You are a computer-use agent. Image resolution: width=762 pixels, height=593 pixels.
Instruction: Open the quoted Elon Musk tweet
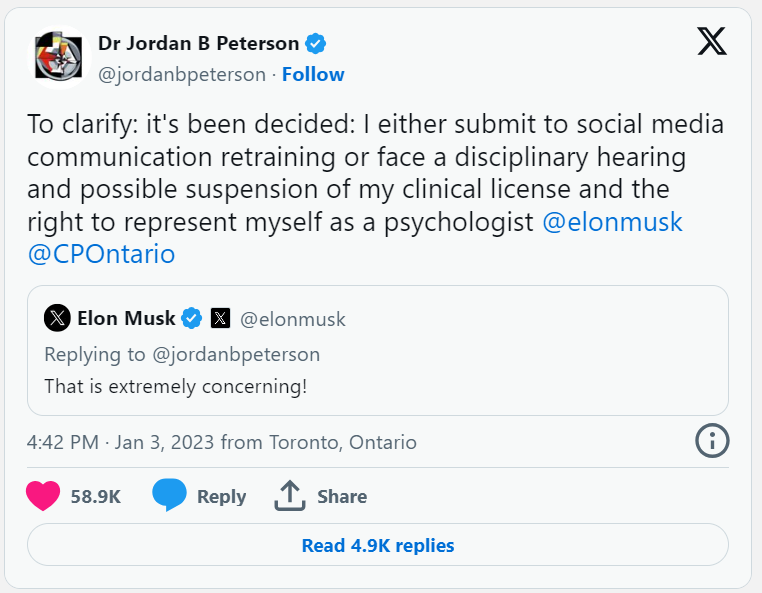pyautogui.click(x=378, y=350)
